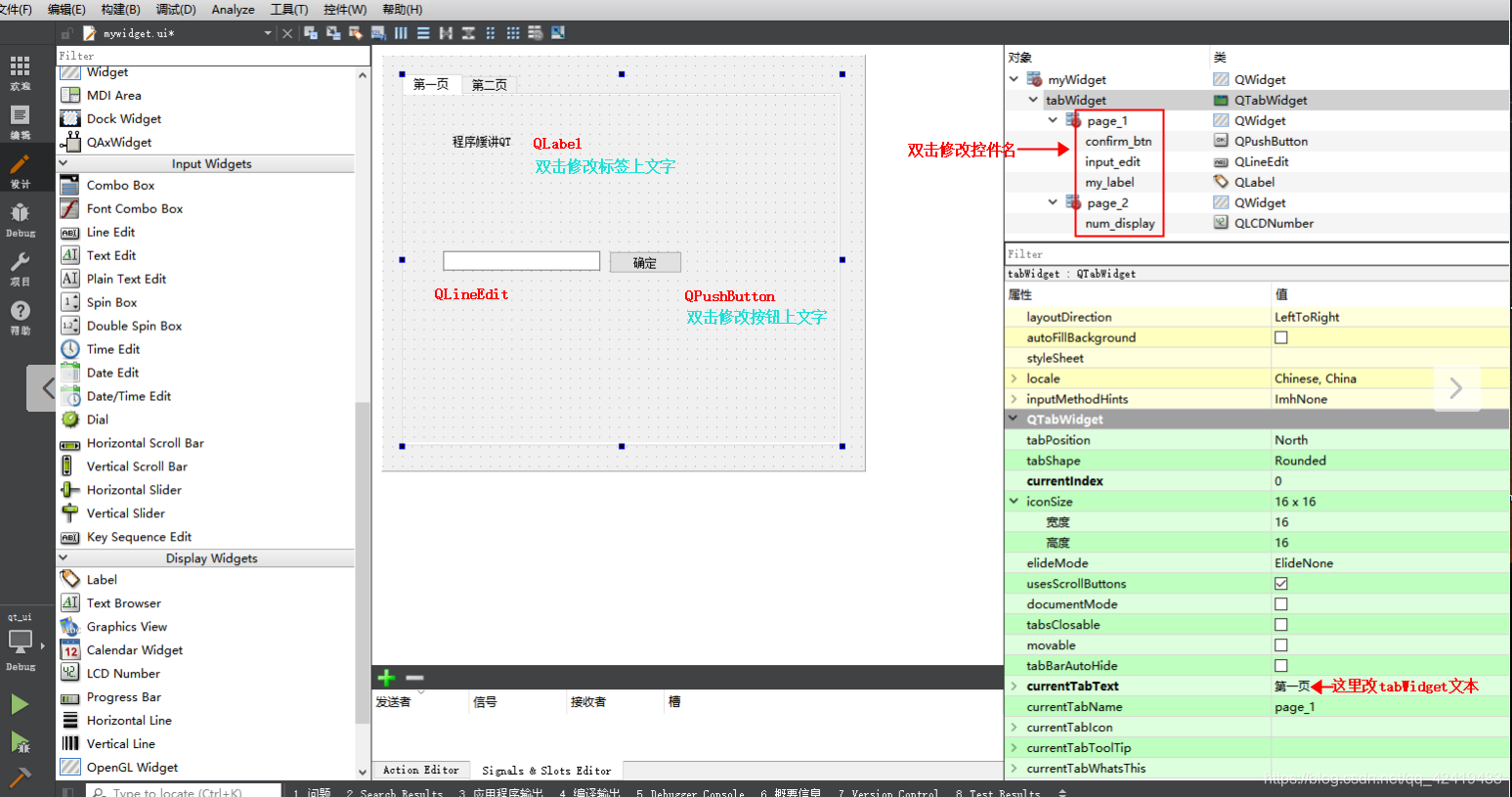Open the 帮助 help mode question icon

point(21,317)
